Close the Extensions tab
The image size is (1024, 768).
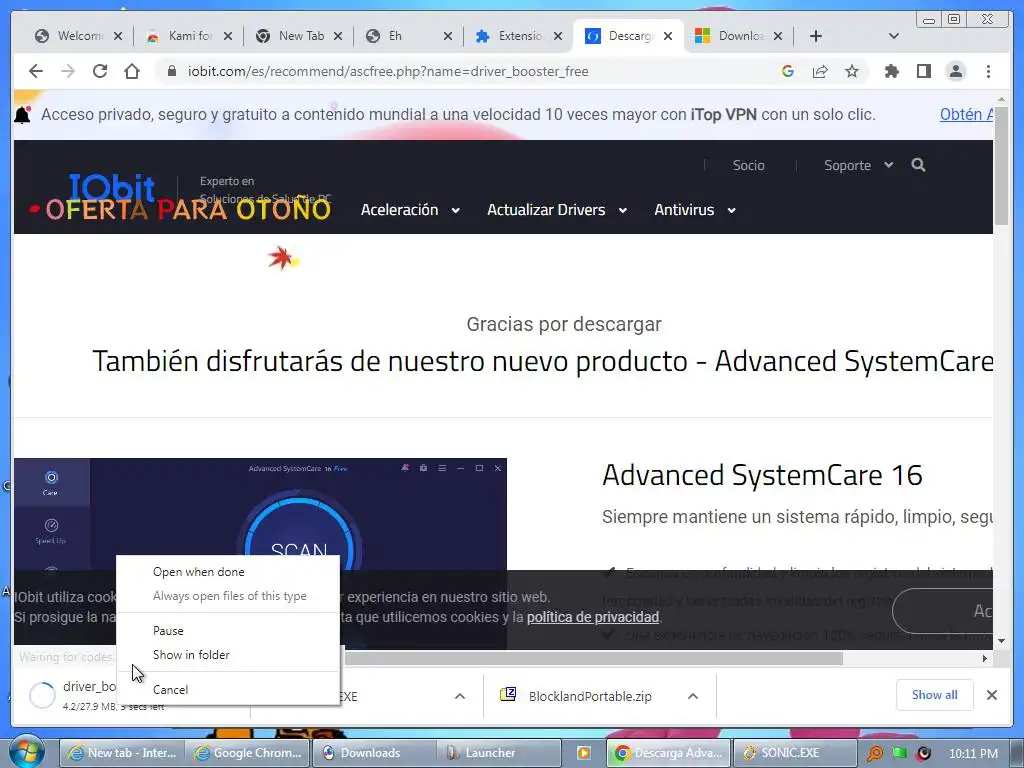[x=558, y=36]
